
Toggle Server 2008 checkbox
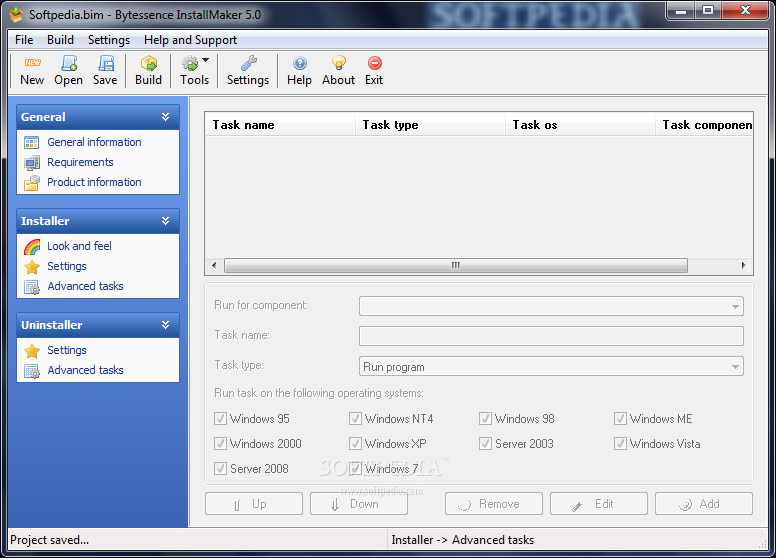point(220,468)
